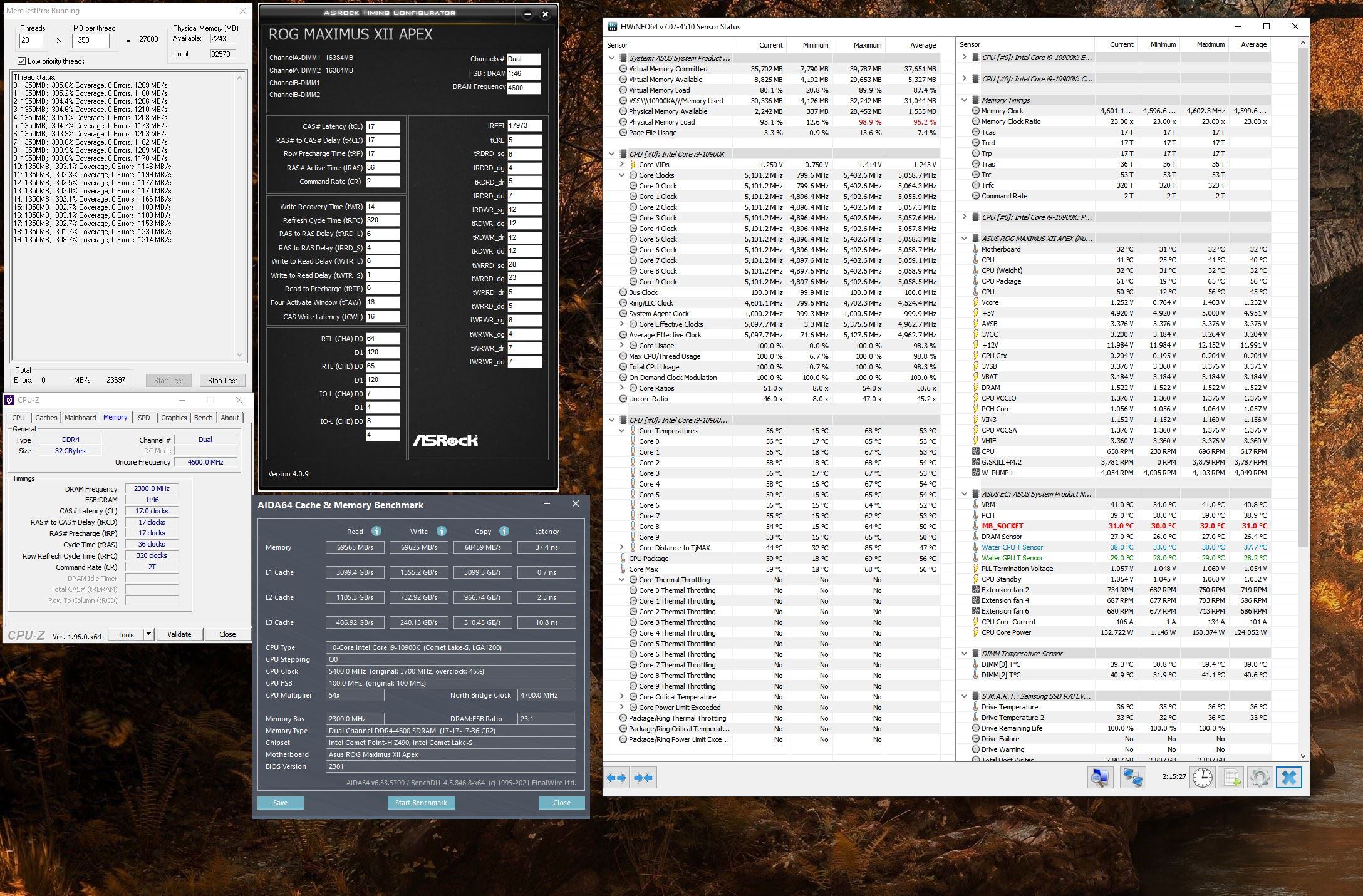The height and width of the screenshot is (896, 1363).
Task: Open HWiNFO remote network monitors icon
Action: (x=1132, y=778)
